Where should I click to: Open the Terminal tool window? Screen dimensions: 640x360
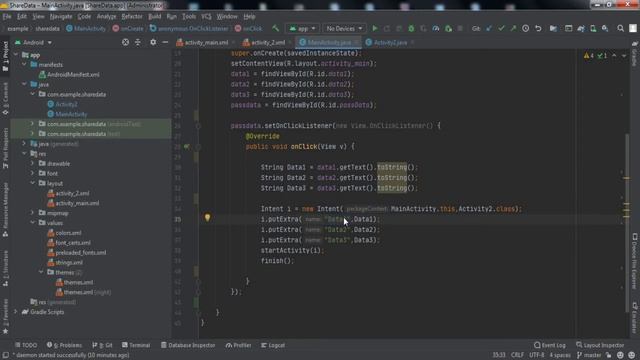(x=136, y=345)
